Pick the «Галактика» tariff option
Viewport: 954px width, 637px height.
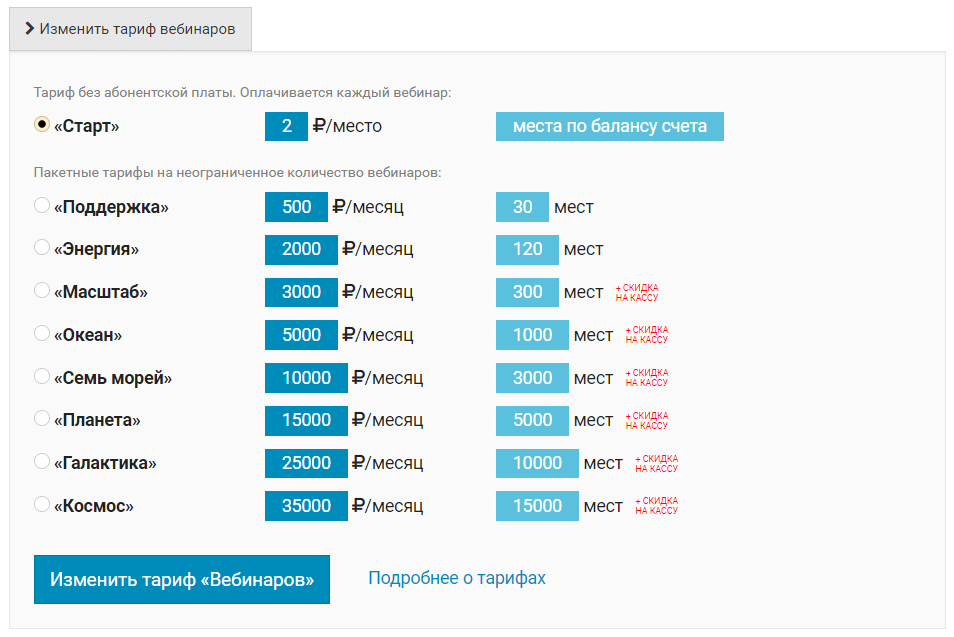point(42,461)
